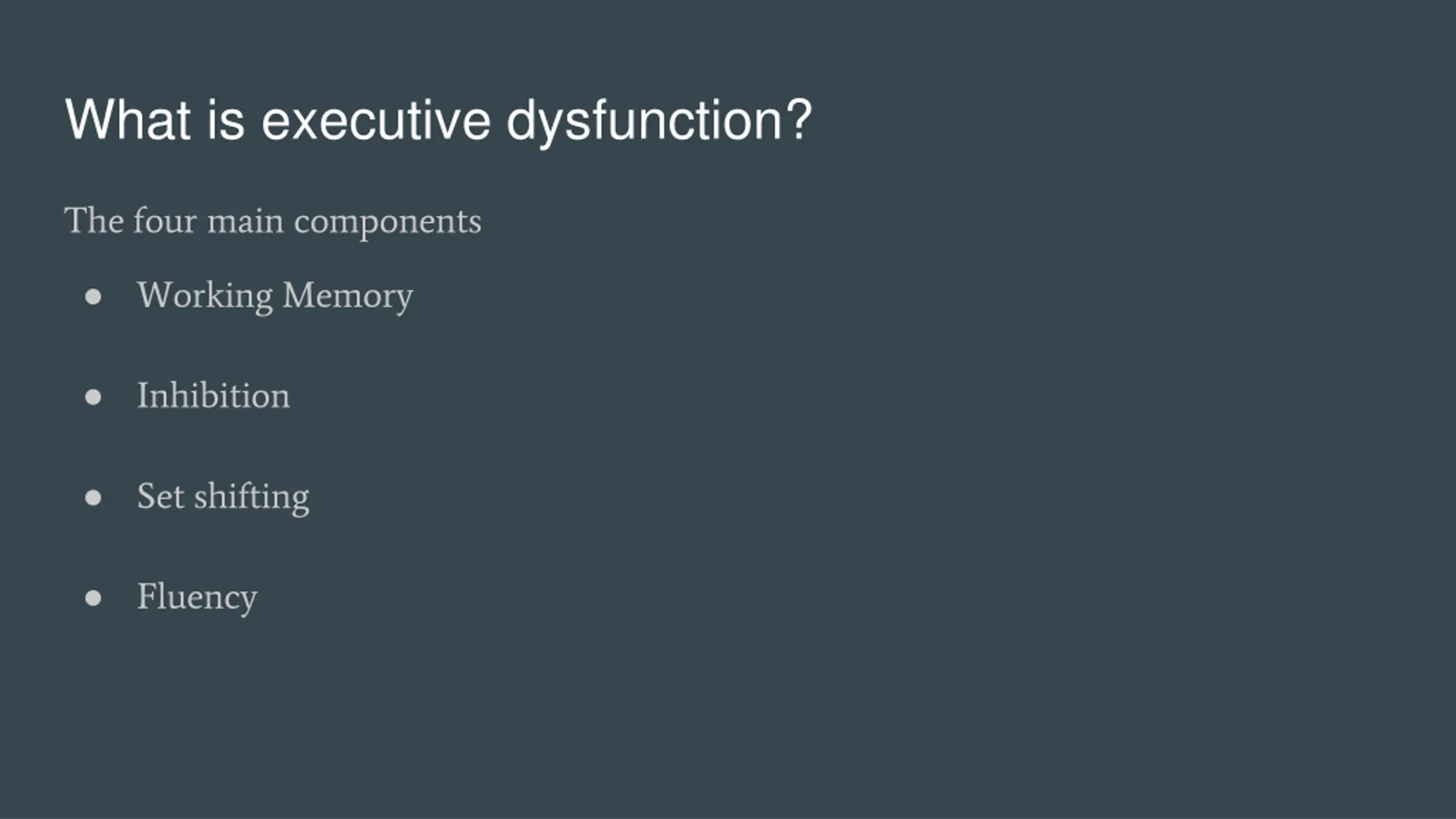
Task: Click the word "Set" in third bullet
Action: point(161,496)
